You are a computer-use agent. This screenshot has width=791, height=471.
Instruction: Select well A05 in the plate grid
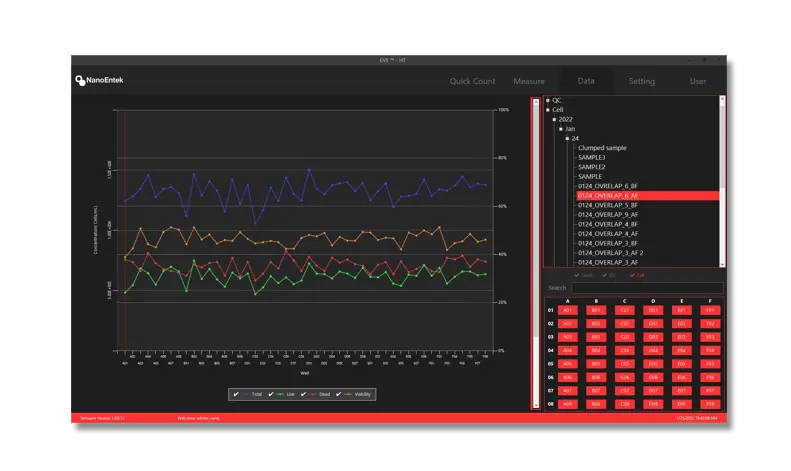pos(568,364)
